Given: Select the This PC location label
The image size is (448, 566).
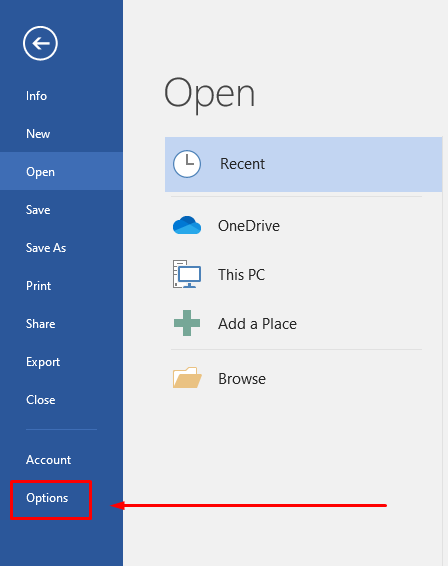Looking at the screenshot, I should coord(242,275).
